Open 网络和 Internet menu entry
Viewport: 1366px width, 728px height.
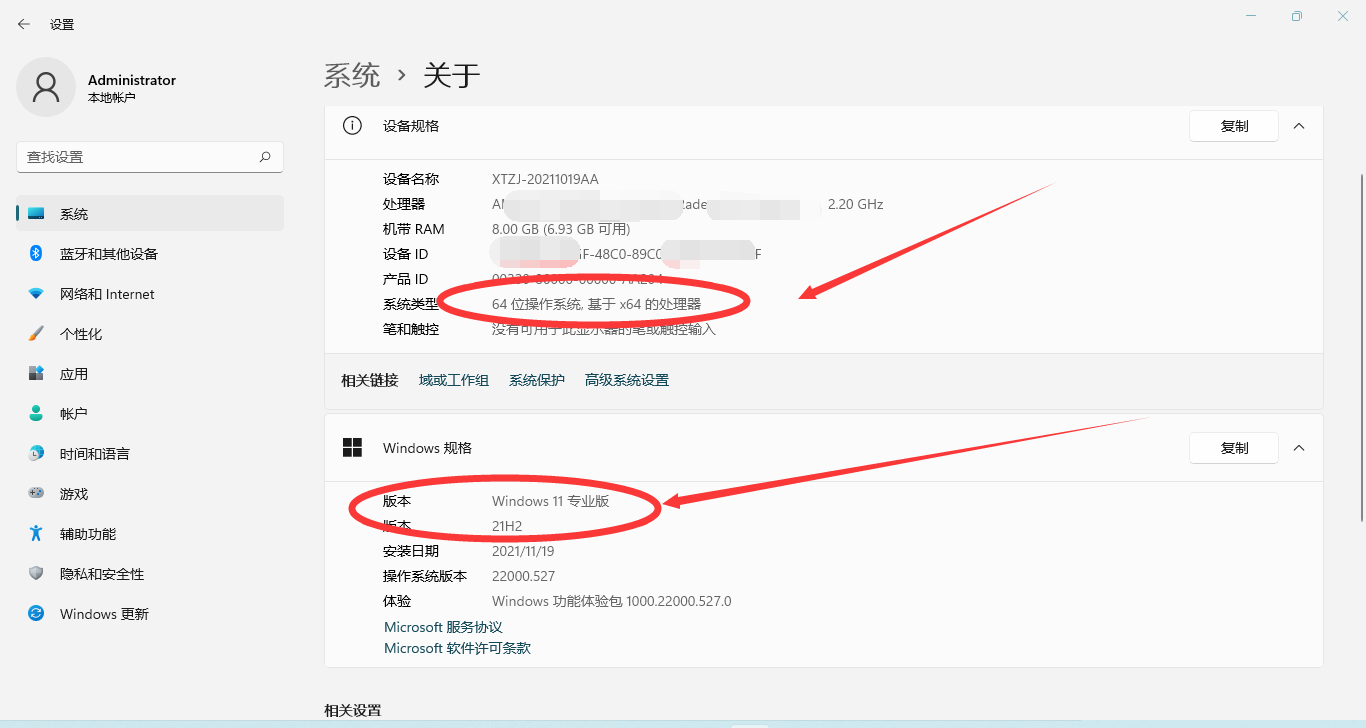[x=150, y=294]
